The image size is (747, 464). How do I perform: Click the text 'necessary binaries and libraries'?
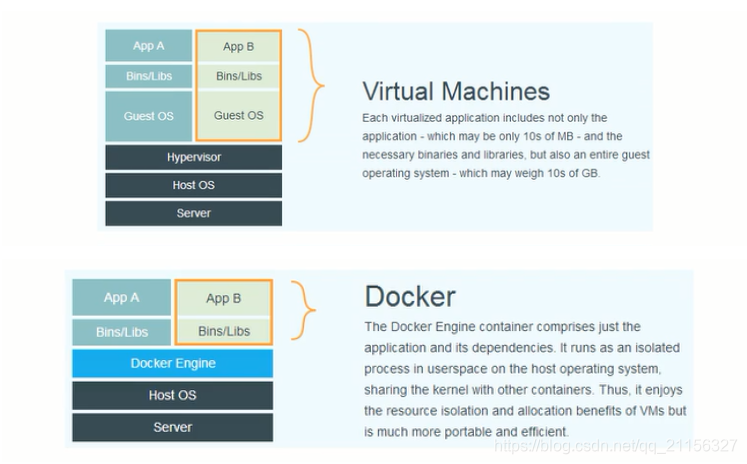[443, 155]
